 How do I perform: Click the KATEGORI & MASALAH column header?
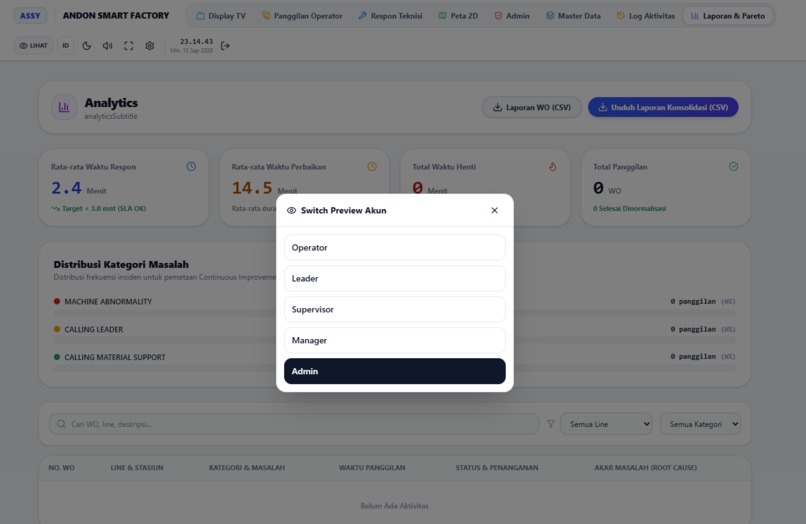(x=247, y=467)
